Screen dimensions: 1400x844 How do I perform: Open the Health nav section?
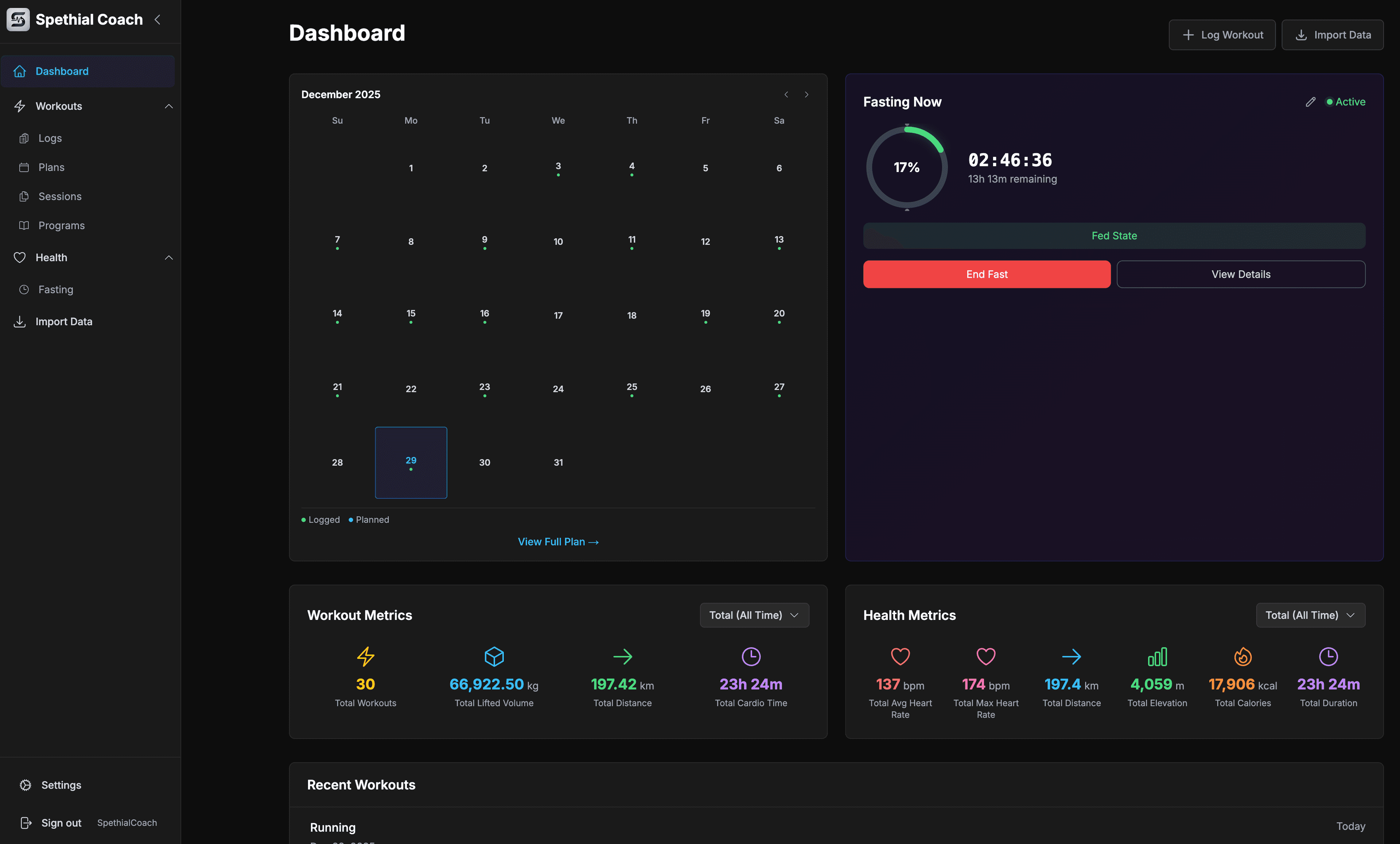coord(52,257)
